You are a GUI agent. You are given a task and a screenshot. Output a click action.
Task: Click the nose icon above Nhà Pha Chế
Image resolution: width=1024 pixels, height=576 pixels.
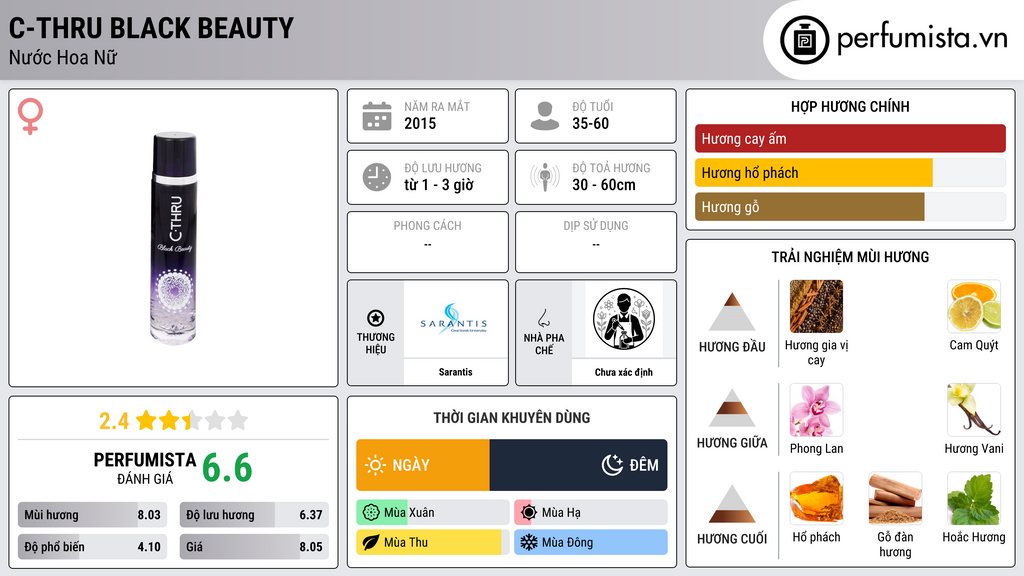point(543,318)
